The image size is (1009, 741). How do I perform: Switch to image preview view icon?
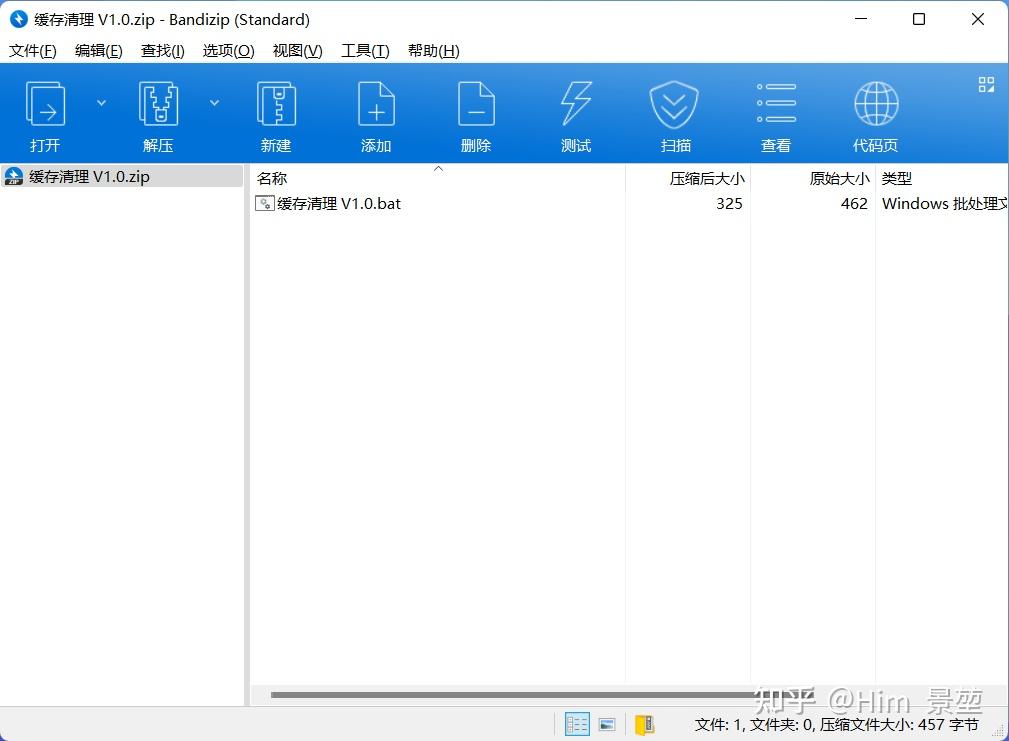pyautogui.click(x=607, y=725)
